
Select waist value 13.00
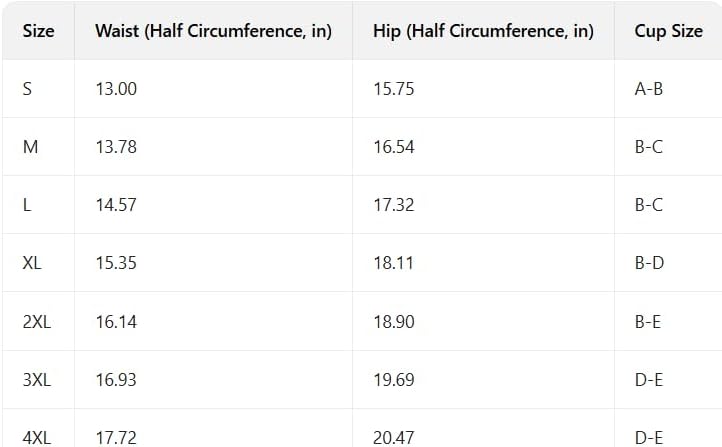click(116, 88)
